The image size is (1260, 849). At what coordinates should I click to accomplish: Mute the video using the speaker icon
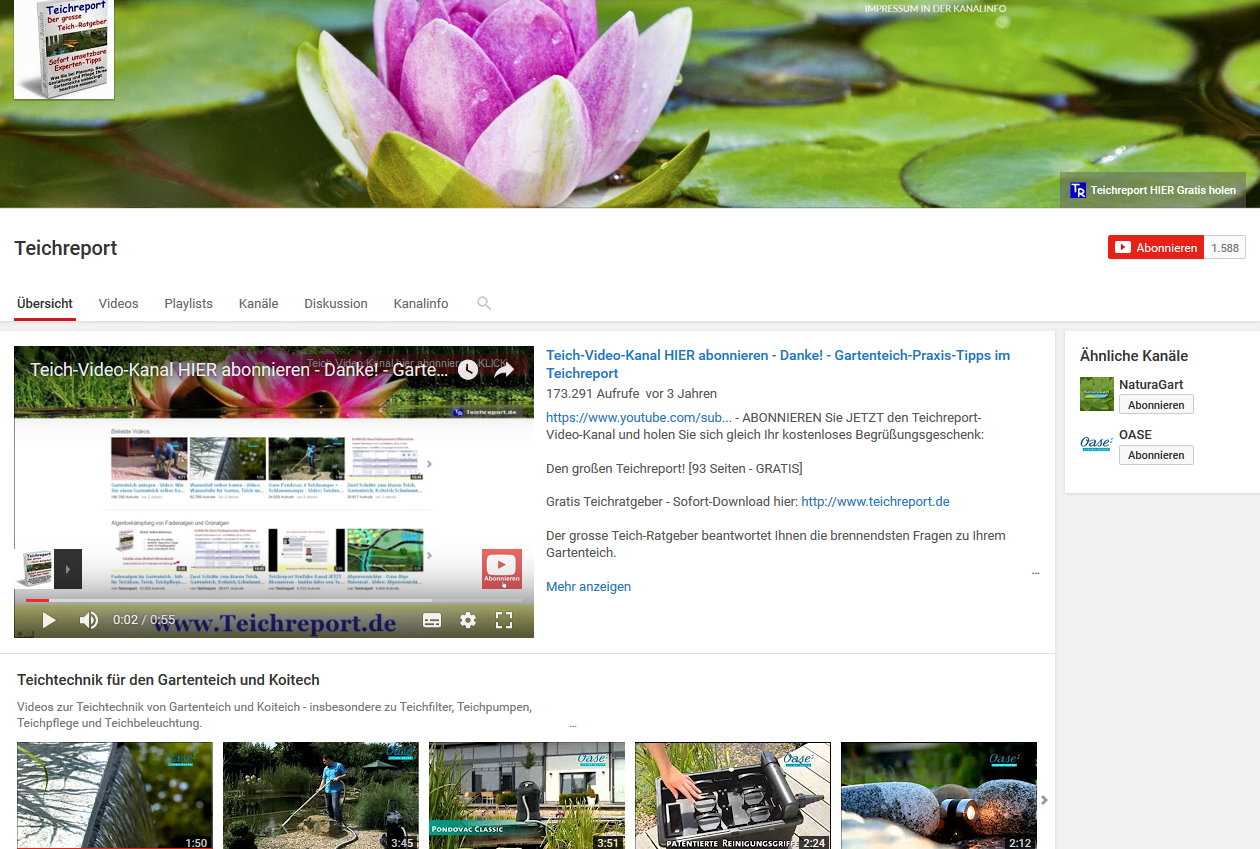[89, 620]
